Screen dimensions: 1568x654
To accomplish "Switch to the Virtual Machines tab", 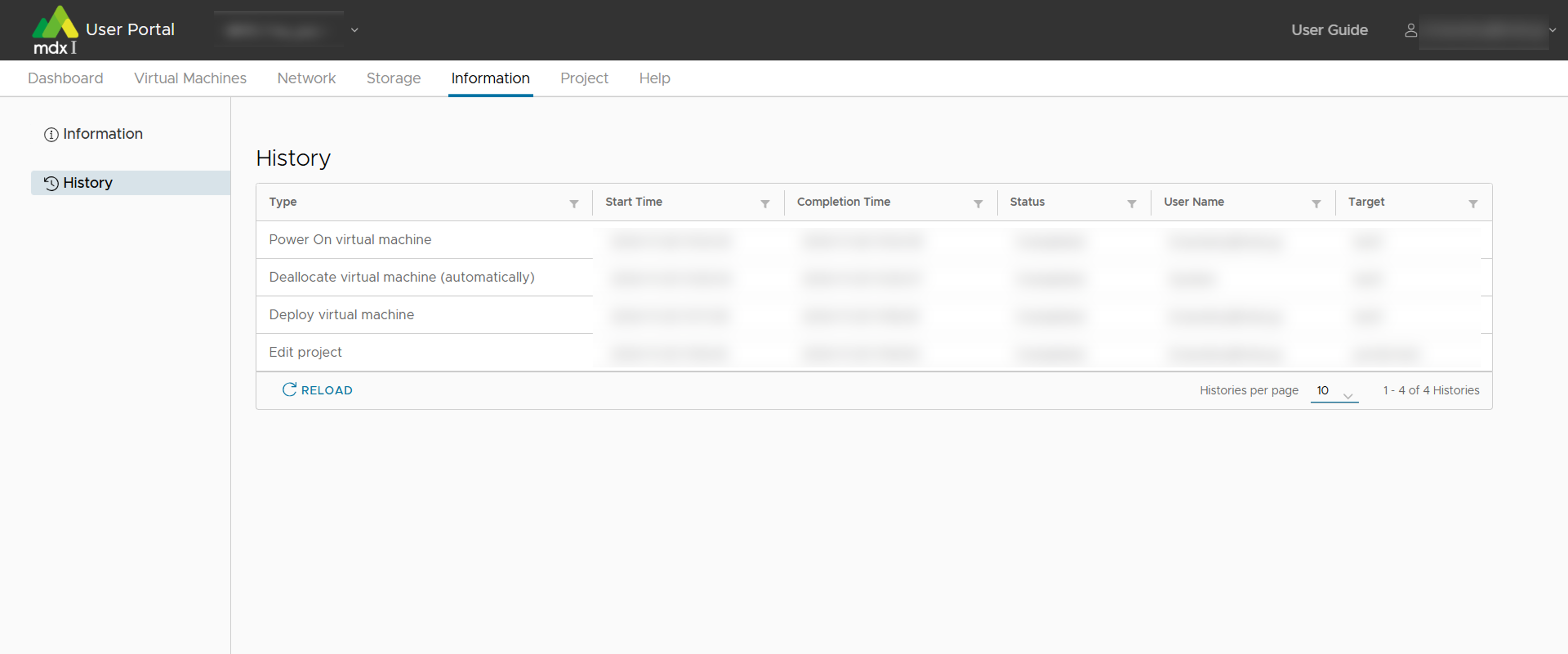I will [190, 78].
